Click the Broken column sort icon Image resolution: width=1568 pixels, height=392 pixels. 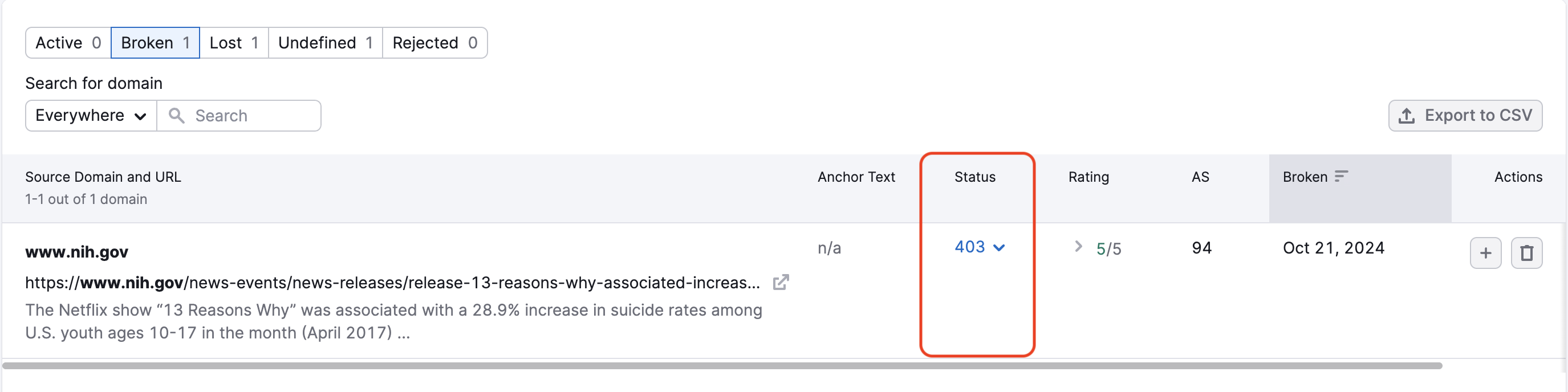coord(1341,177)
